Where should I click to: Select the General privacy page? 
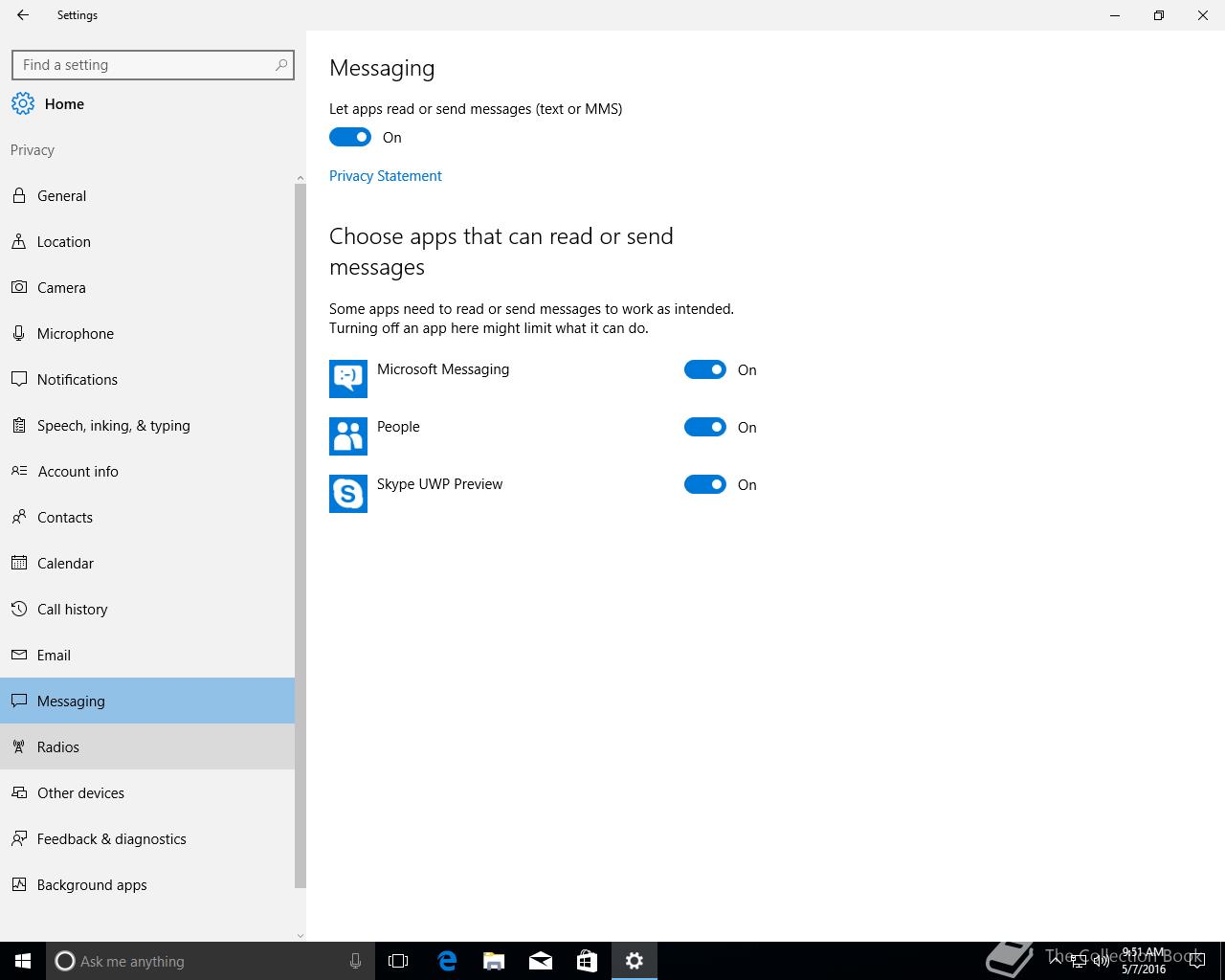[x=147, y=195]
